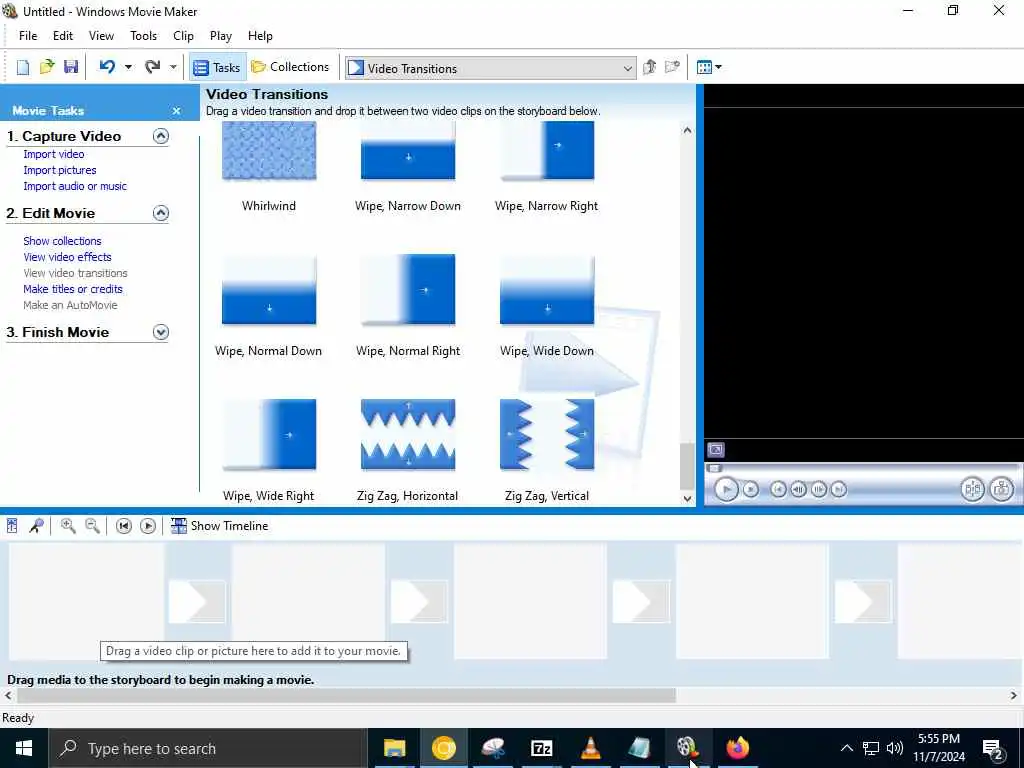1024x768 pixels.
Task: Click the Import pictures link
Action: click(60, 170)
